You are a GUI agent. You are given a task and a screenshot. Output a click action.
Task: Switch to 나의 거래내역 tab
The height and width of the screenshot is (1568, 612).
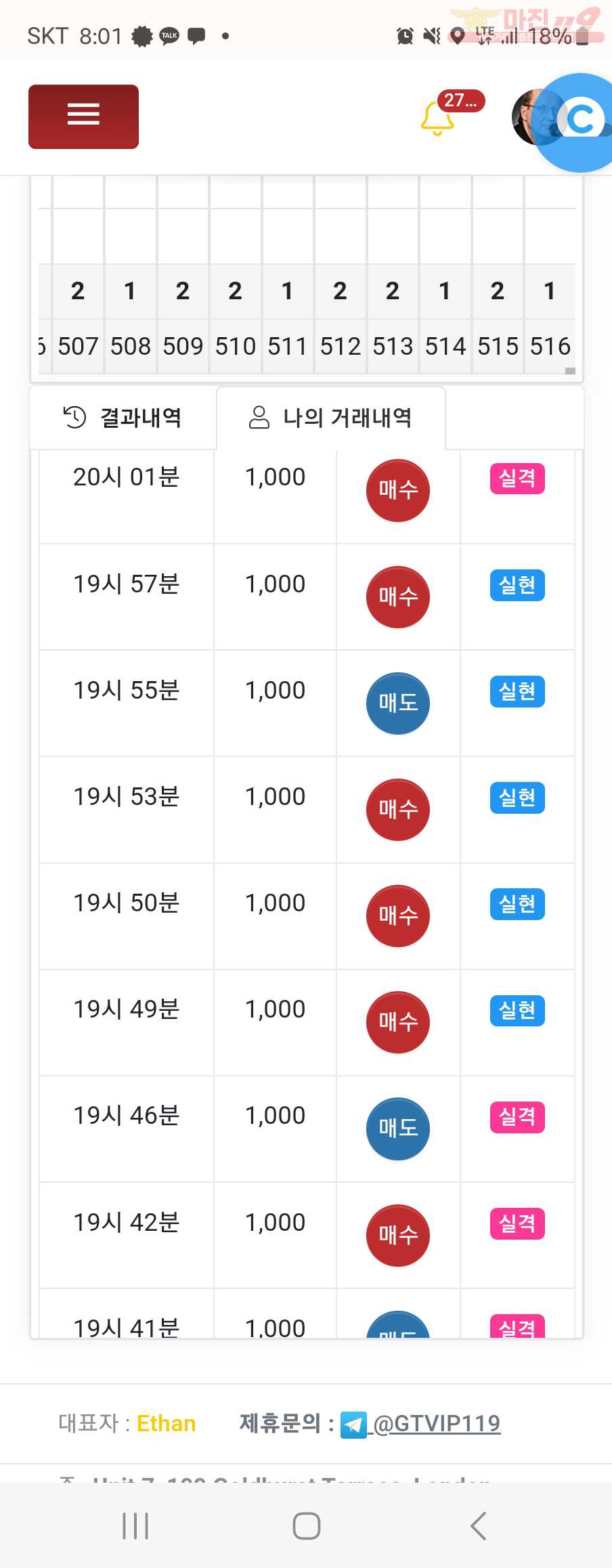coord(330,418)
